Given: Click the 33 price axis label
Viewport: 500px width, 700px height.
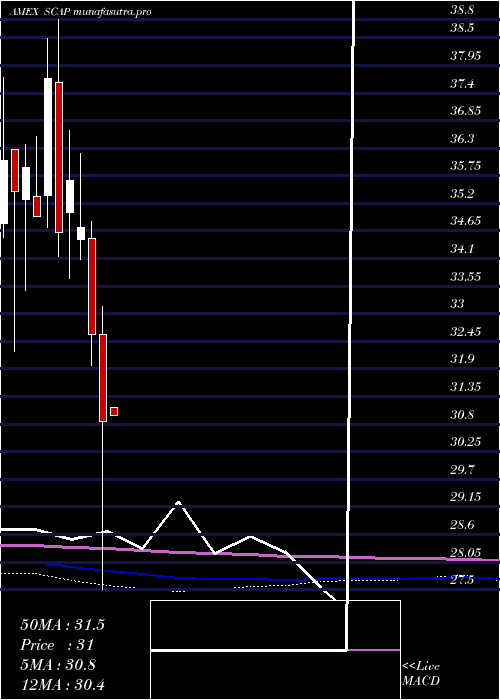Looking at the screenshot, I should [457, 304].
